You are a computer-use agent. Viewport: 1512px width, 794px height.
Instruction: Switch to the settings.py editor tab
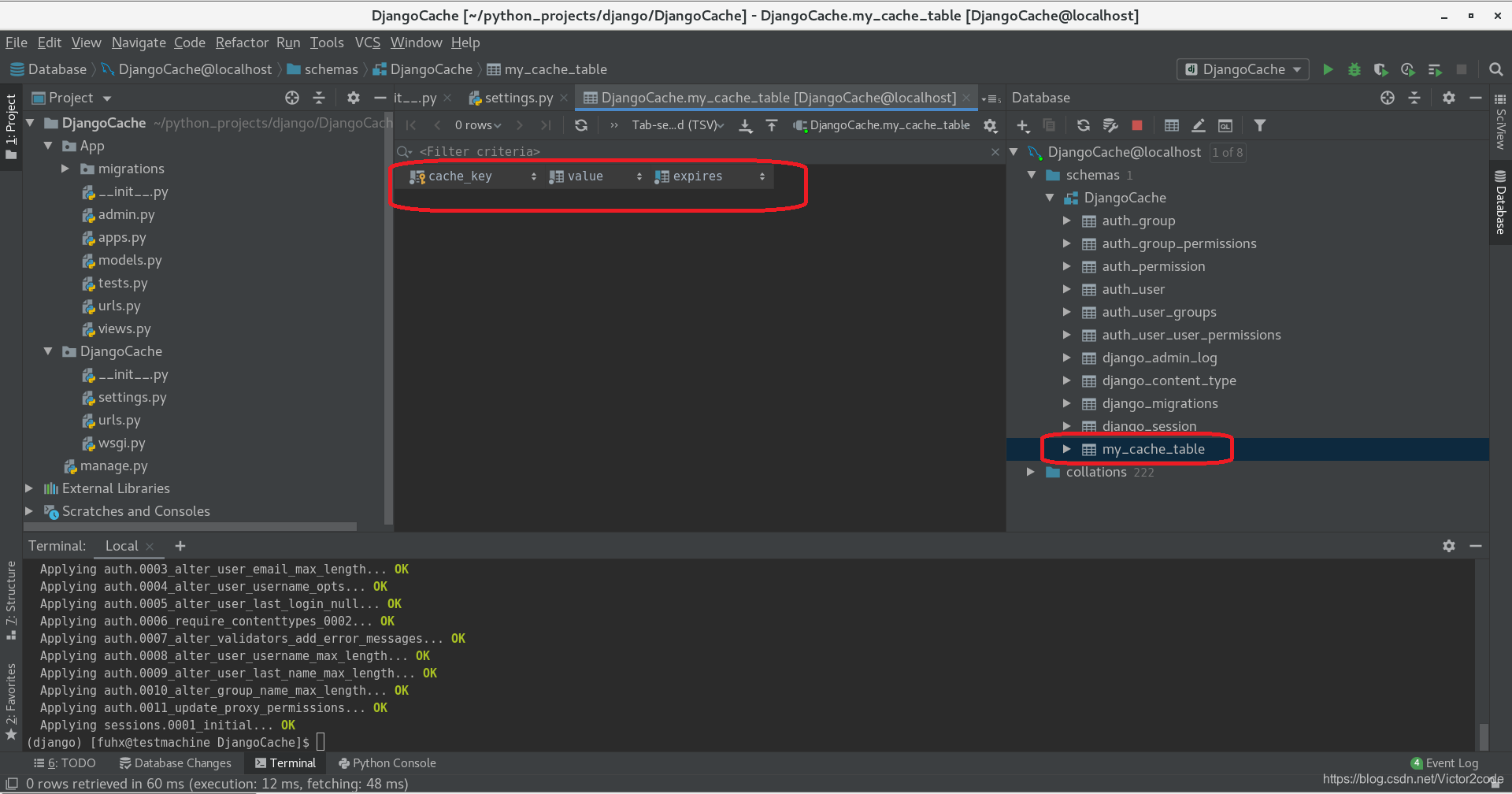pyautogui.click(x=518, y=98)
